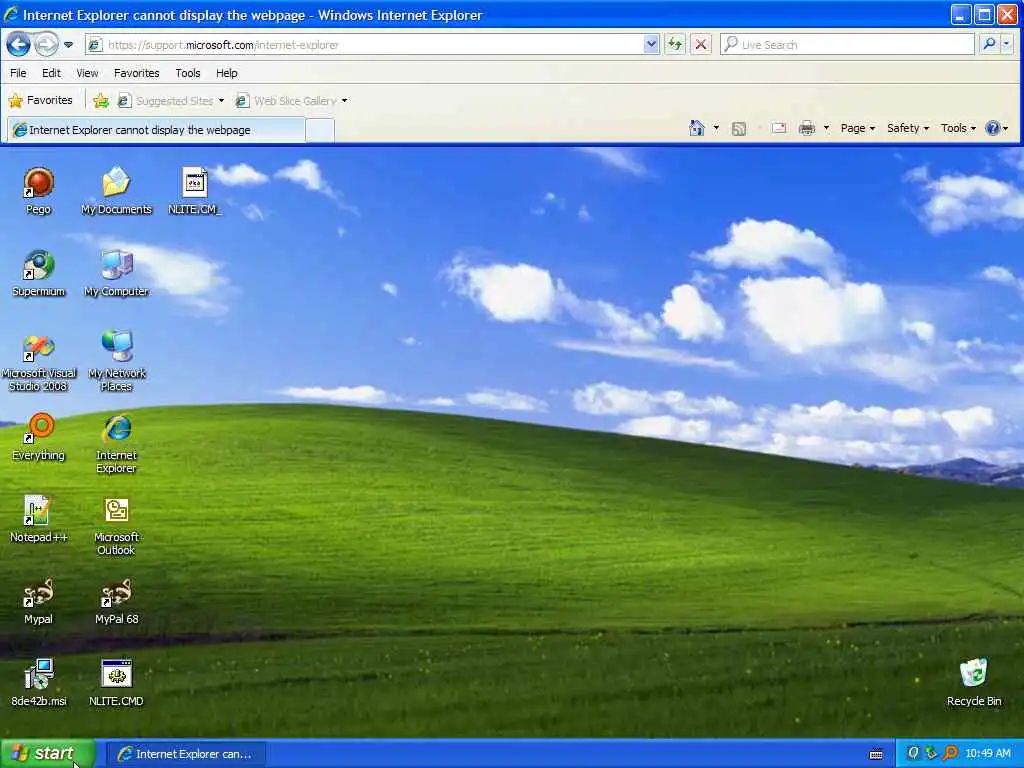Open the Tools menu in menu bar
1024x768 pixels.
(187, 73)
